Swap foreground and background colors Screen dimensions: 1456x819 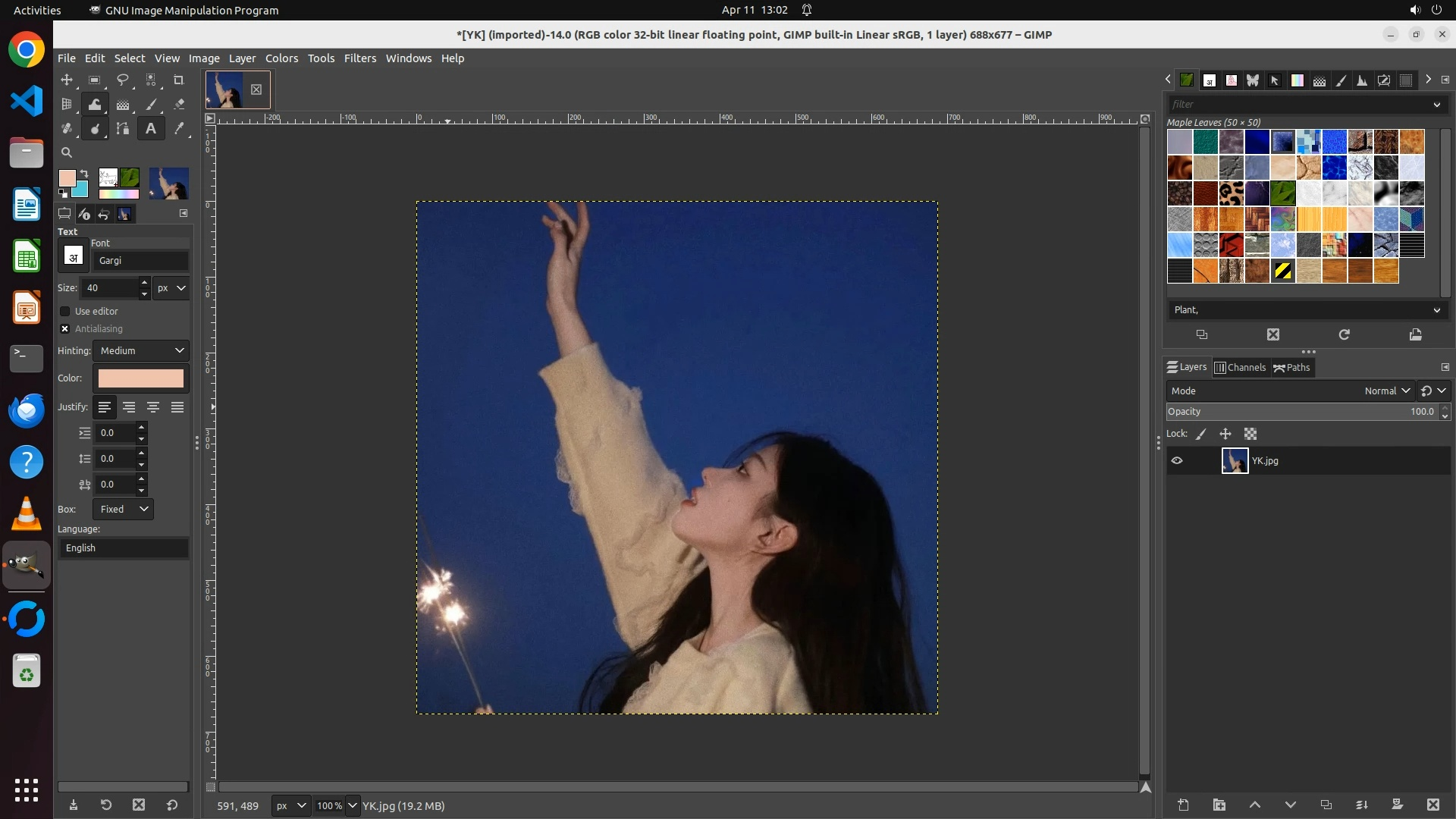84,174
